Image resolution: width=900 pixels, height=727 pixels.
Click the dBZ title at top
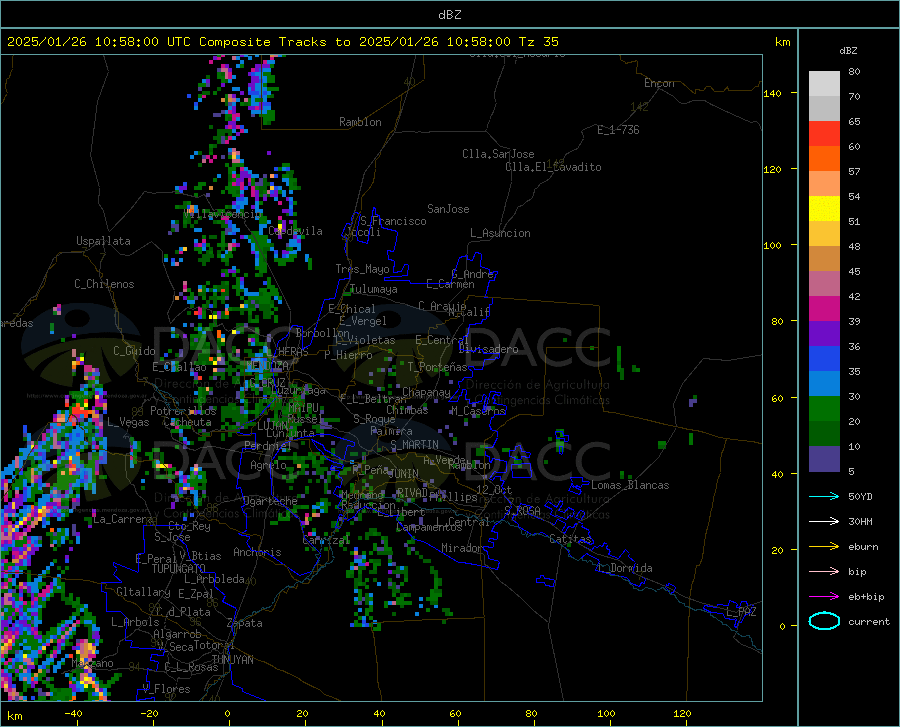click(x=449, y=15)
